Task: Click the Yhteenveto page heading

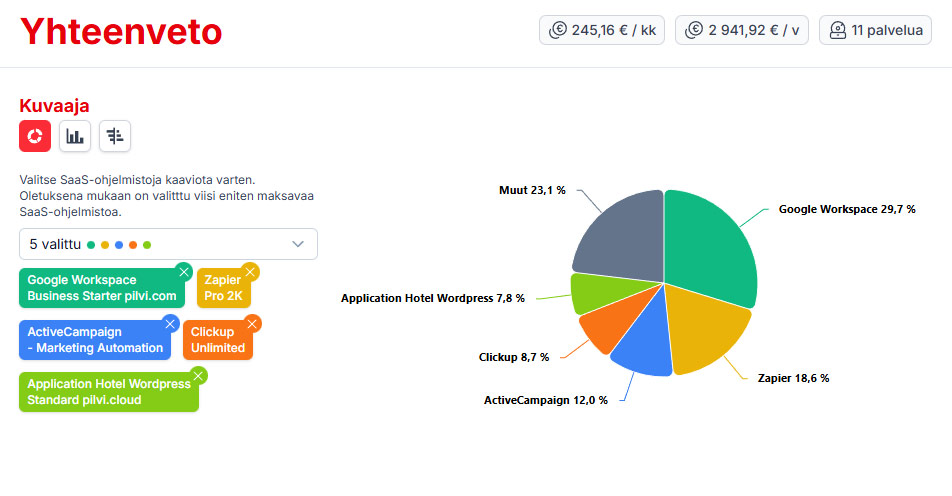Action: (121, 32)
